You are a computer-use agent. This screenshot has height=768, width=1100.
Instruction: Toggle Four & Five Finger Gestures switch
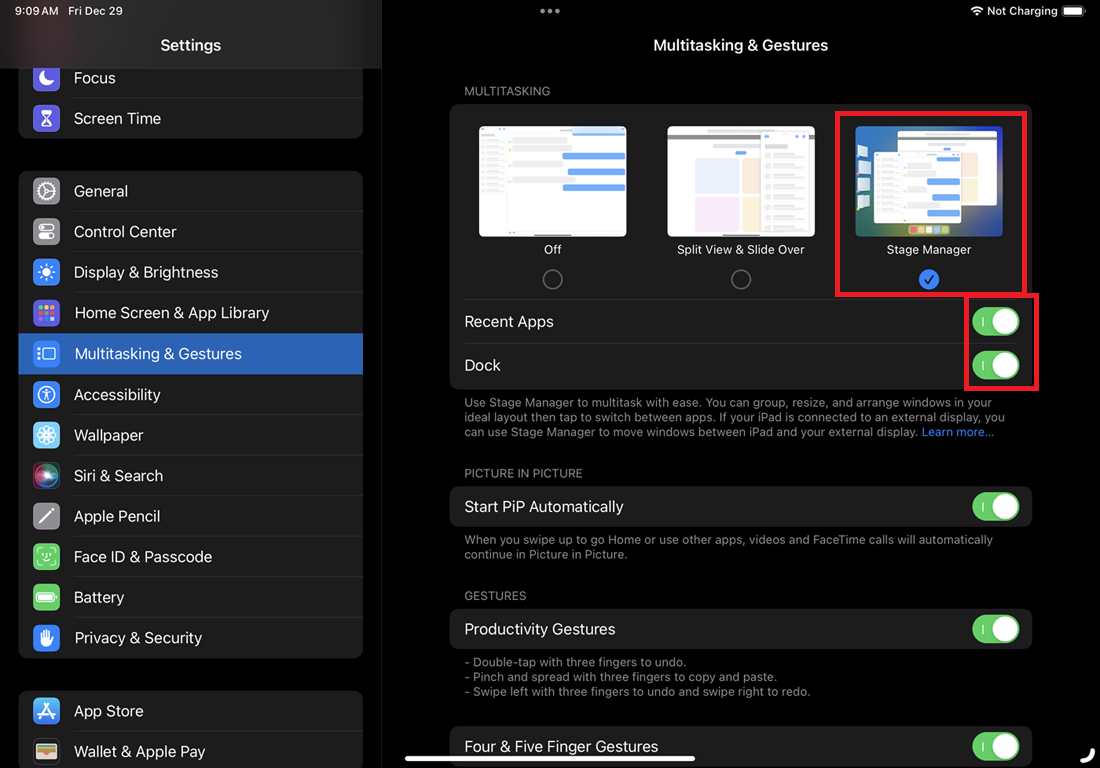click(995, 746)
